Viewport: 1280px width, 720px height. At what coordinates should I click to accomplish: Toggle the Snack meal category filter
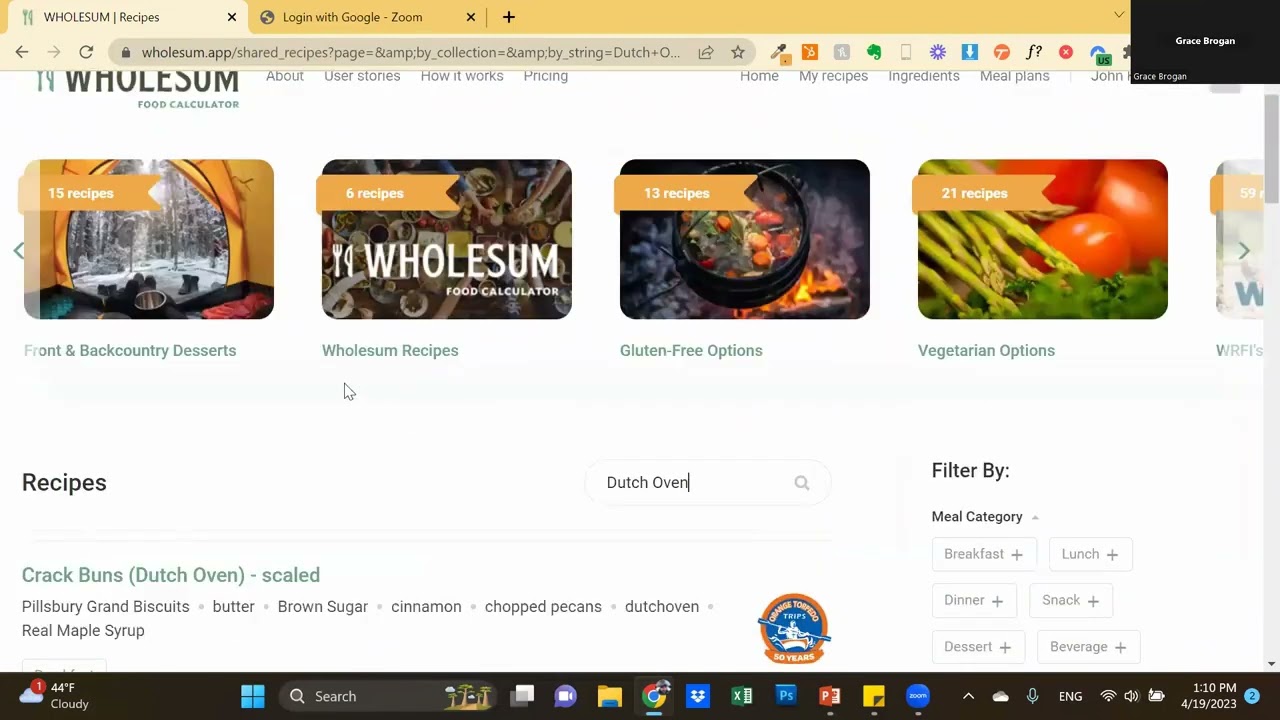click(x=1070, y=600)
